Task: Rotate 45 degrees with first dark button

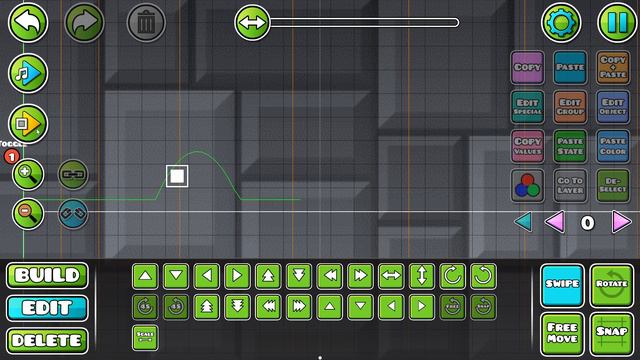Action: pos(145,307)
